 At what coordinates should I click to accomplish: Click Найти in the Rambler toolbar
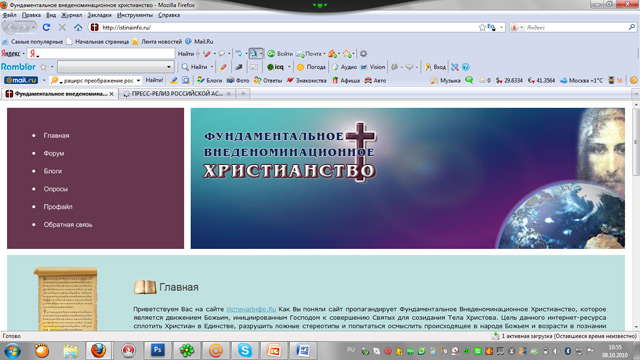coord(195,67)
